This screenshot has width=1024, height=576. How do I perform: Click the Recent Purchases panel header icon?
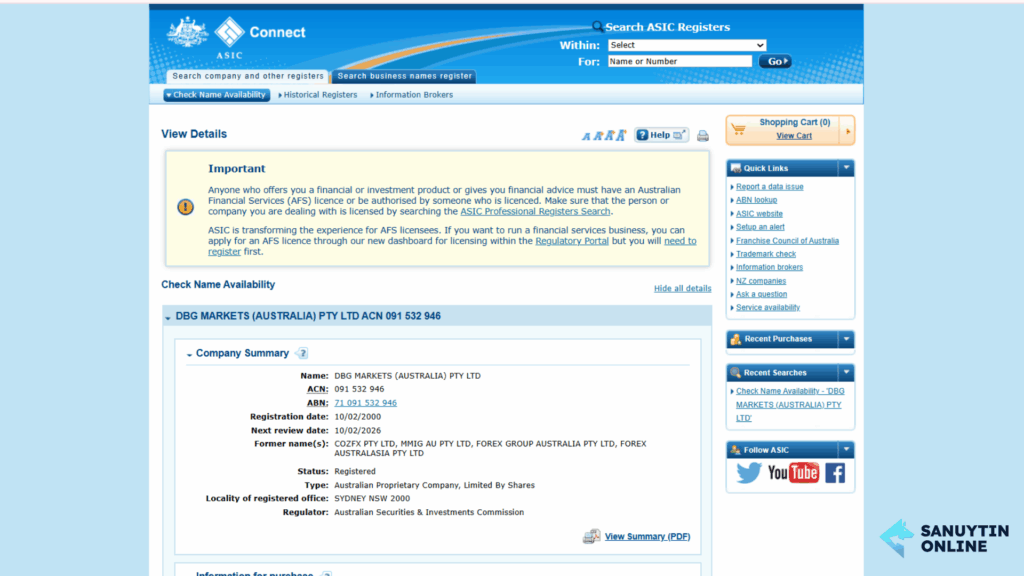[x=736, y=339]
